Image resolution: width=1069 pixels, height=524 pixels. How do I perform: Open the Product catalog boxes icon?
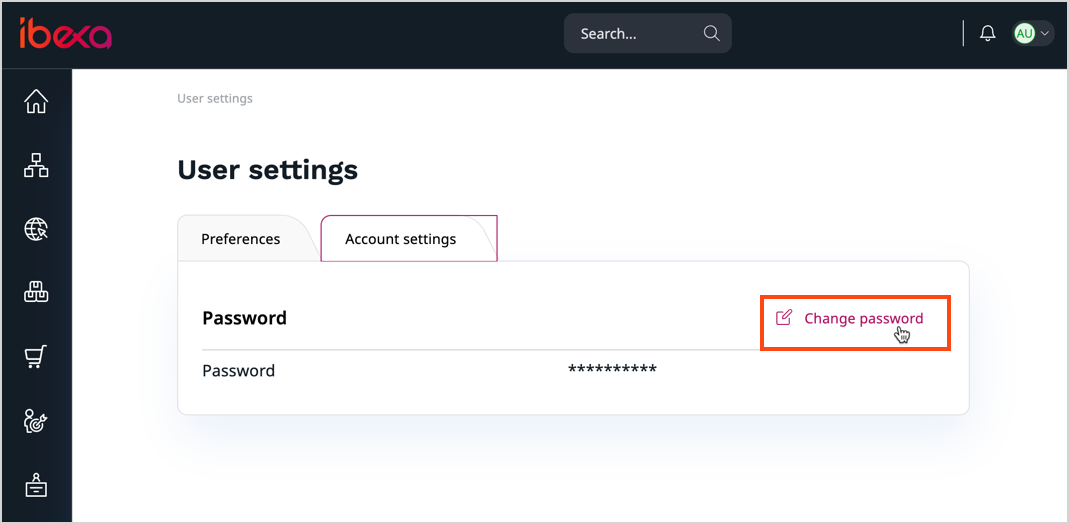36,293
